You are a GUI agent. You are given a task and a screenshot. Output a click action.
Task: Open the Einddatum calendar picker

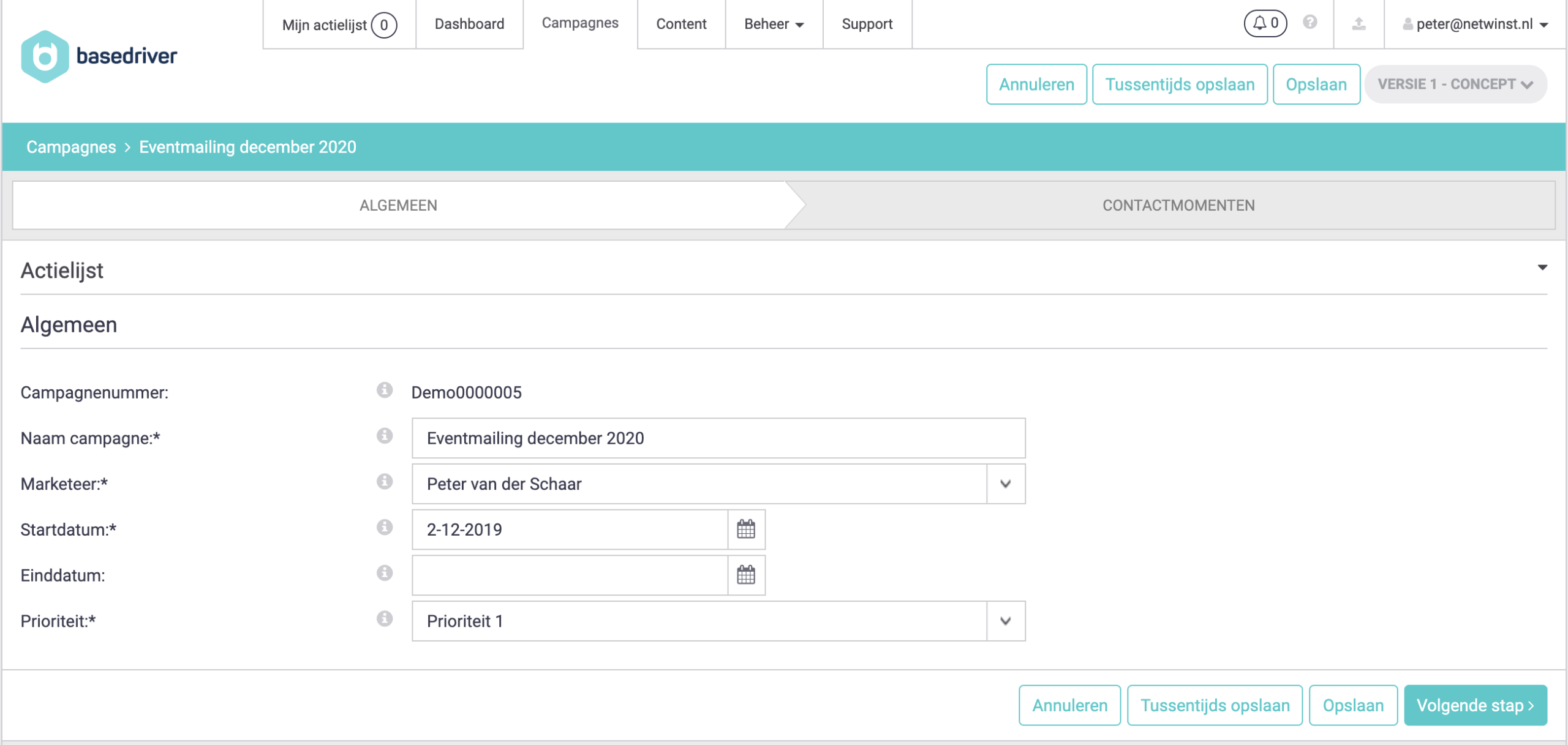pos(746,575)
